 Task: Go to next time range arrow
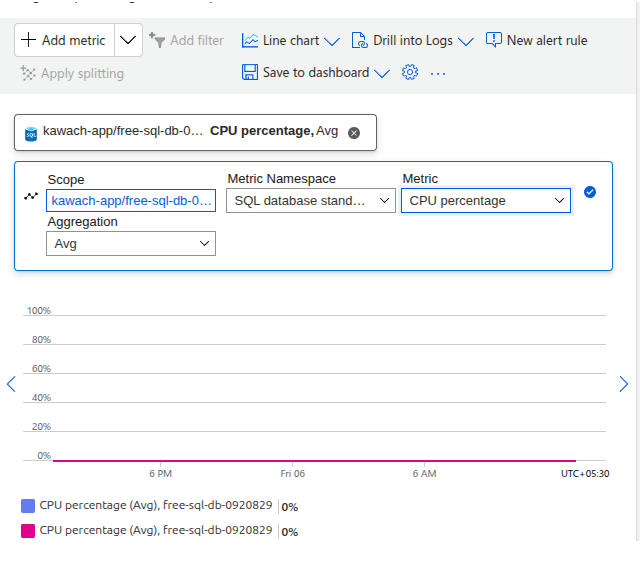[x=624, y=384]
